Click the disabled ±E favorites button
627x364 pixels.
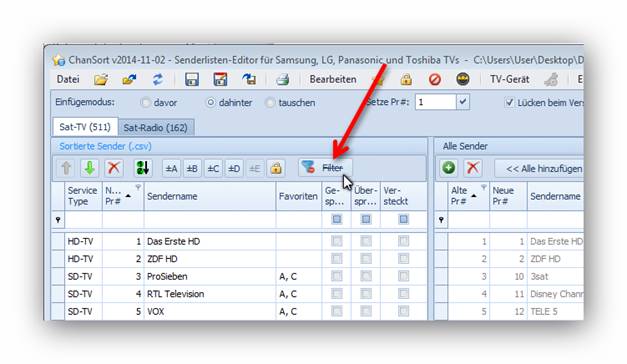point(255,168)
